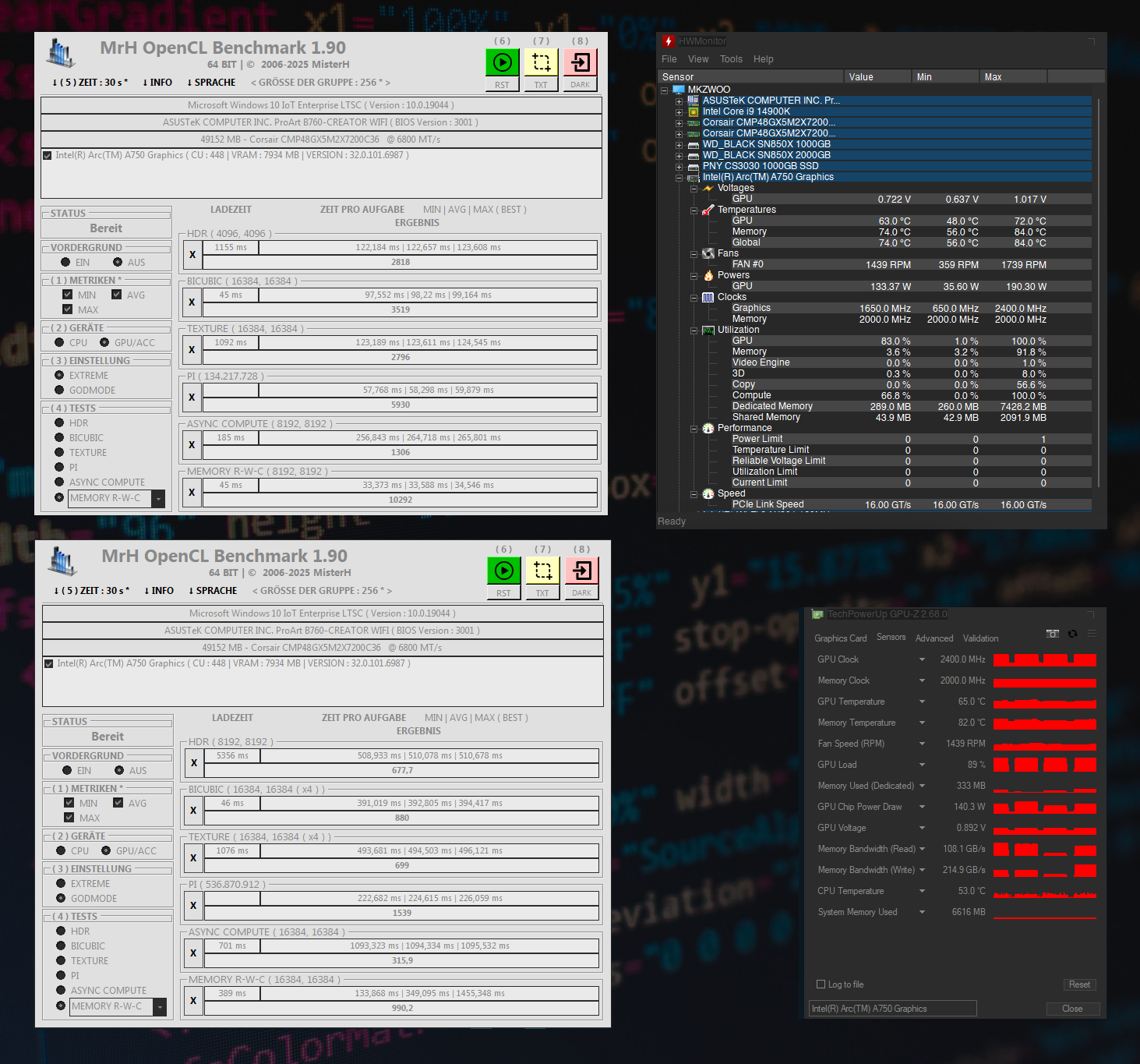Viewport: 1140px width, 1064px height.
Task: Click the gauge icon next to Performance
Action: coord(708,428)
